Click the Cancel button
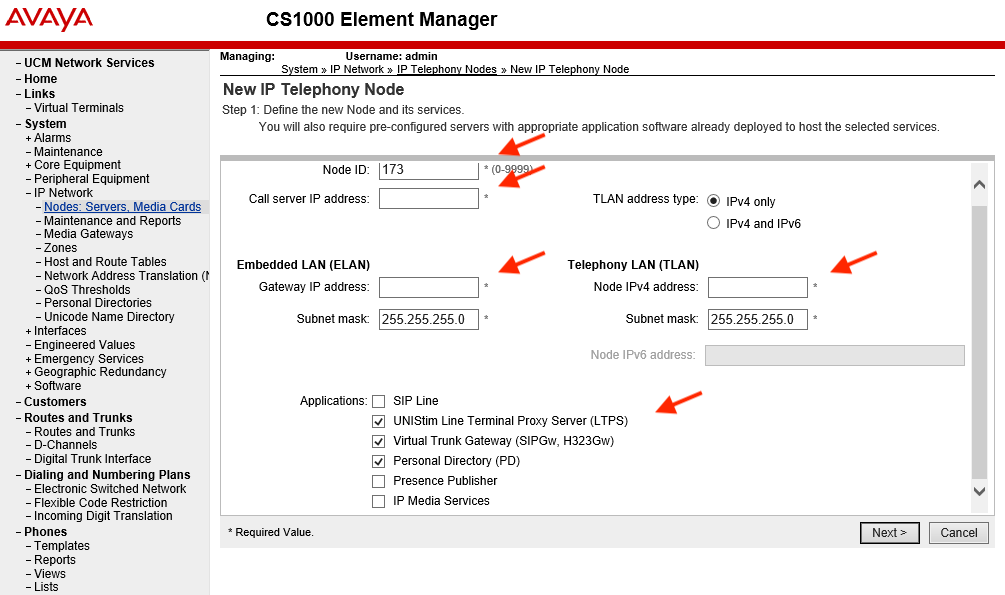Screen dimensions: 1005x595 pos(959,533)
